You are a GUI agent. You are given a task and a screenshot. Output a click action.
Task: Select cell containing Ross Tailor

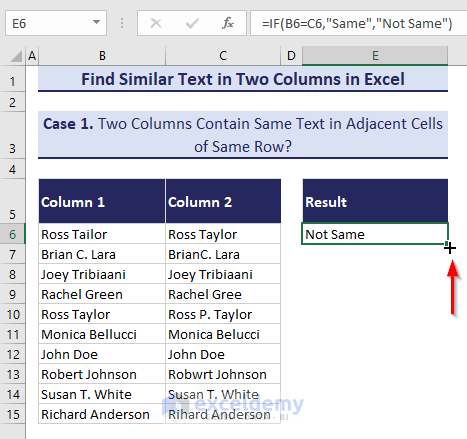click(x=102, y=234)
